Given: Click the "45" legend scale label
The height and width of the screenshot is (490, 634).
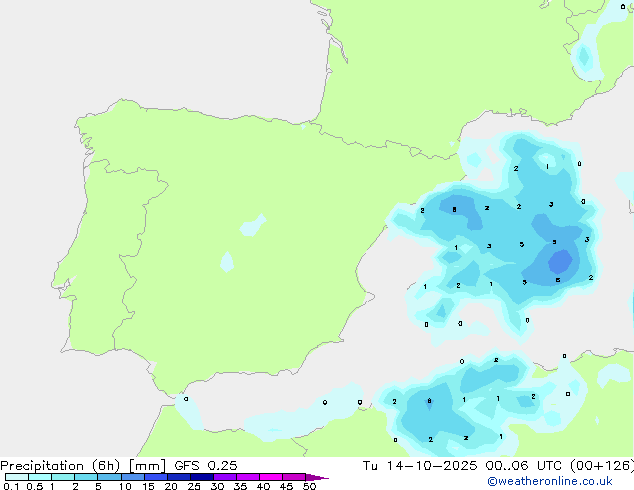Looking at the screenshot, I should (286, 486).
